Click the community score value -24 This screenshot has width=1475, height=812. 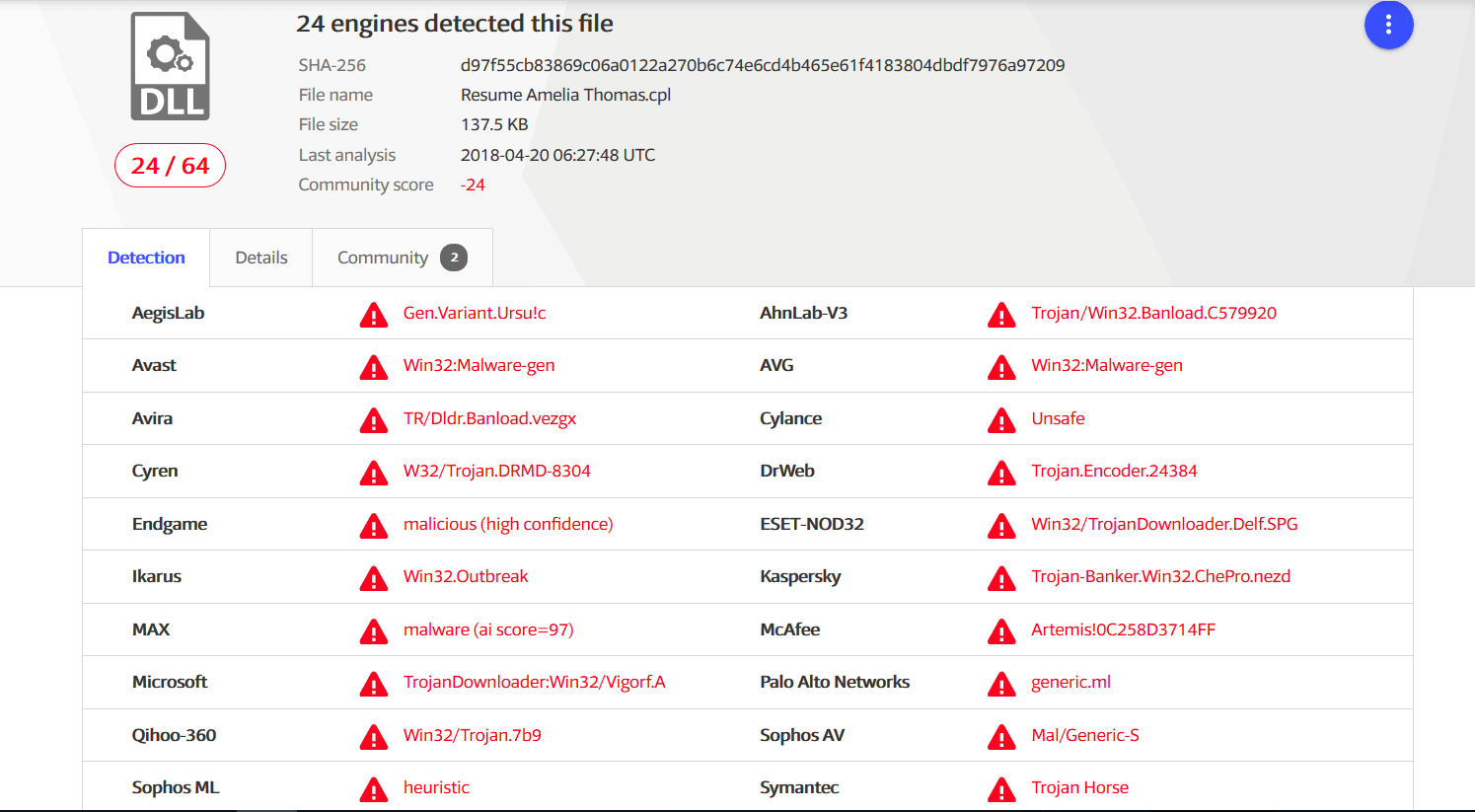pos(473,185)
